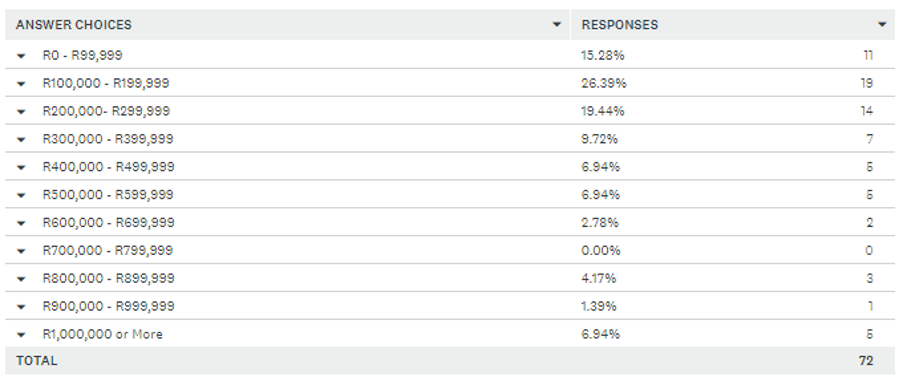Click the total count of 72
This screenshot has height=386, width=904.
click(865, 361)
